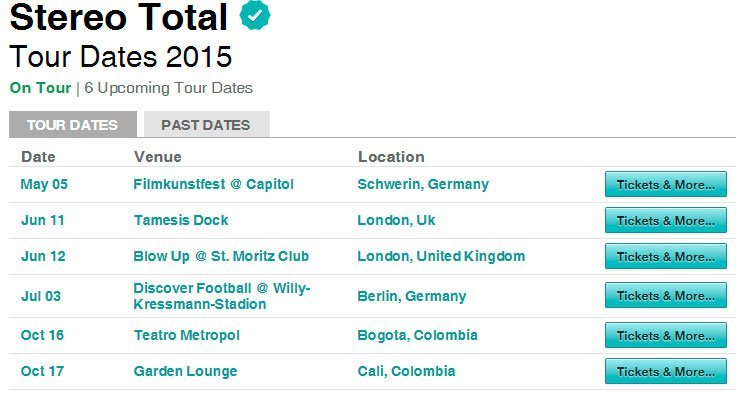Click the Schwerin, Germany location link
The height and width of the screenshot is (414, 736).
(x=422, y=184)
